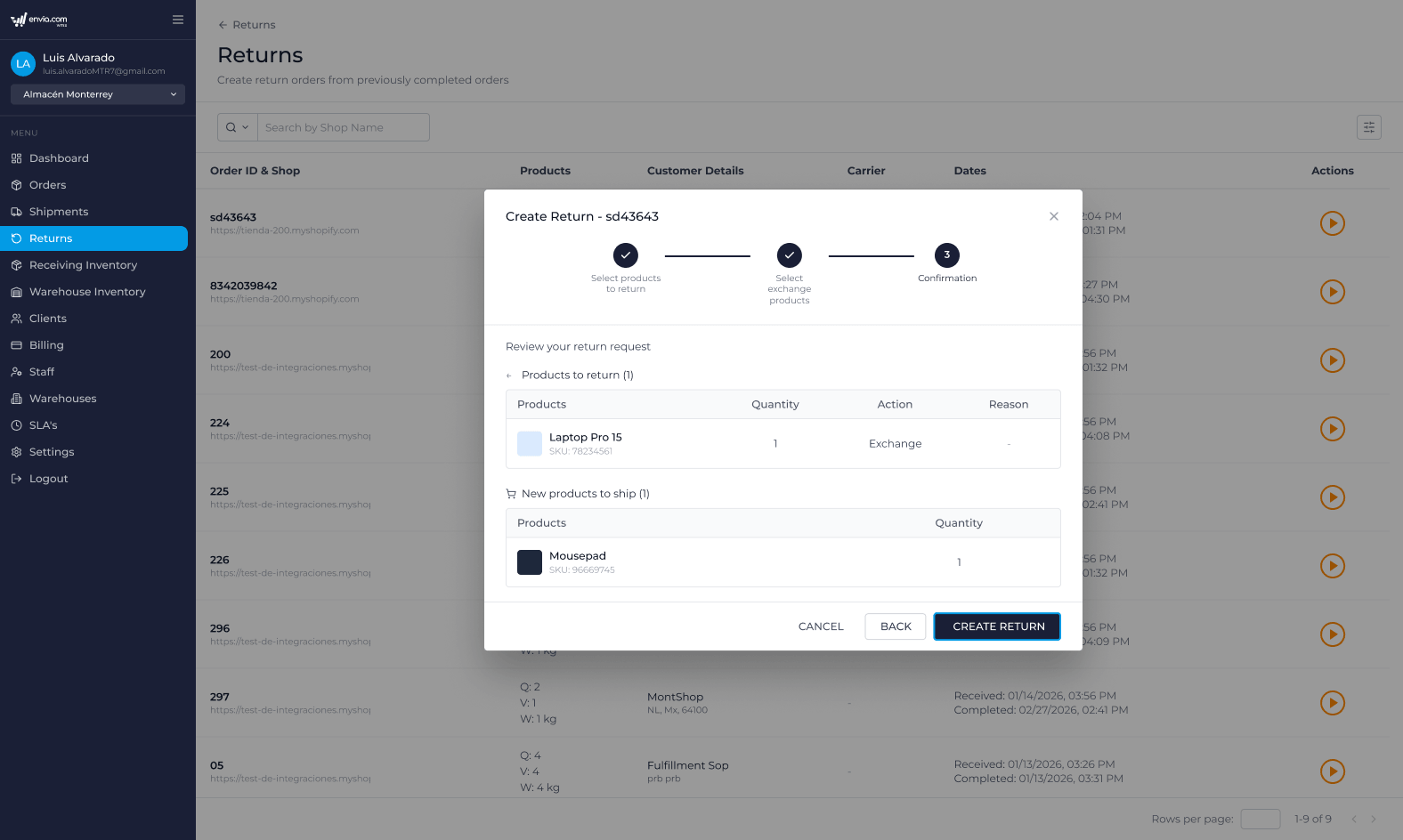The width and height of the screenshot is (1403, 840).
Task: Click the CREATE RETURN button
Action: click(x=997, y=626)
